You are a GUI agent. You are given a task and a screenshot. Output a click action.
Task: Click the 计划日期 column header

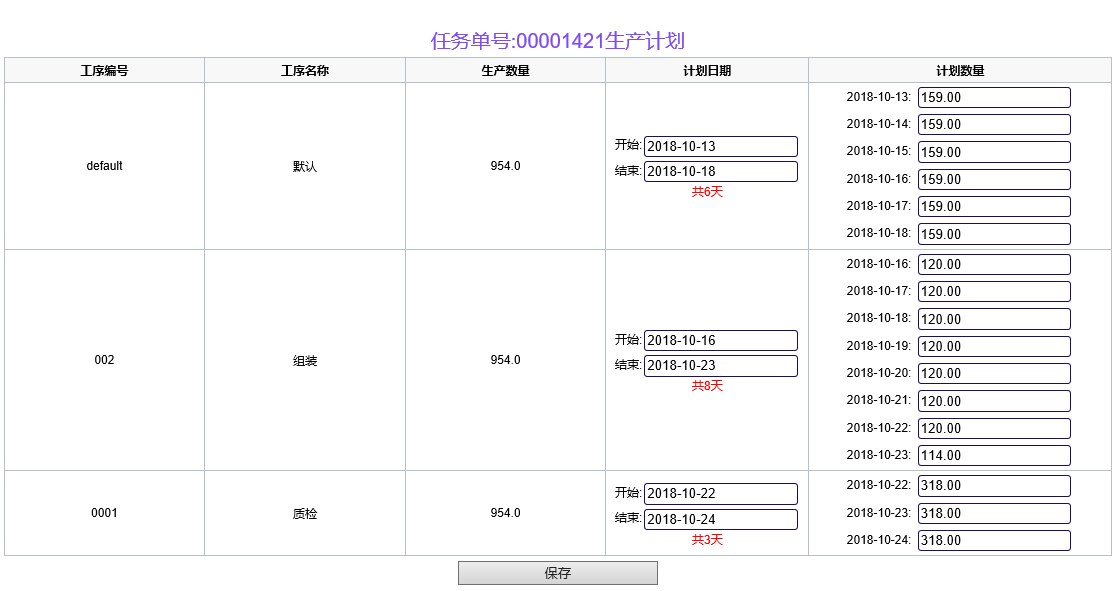tap(706, 70)
